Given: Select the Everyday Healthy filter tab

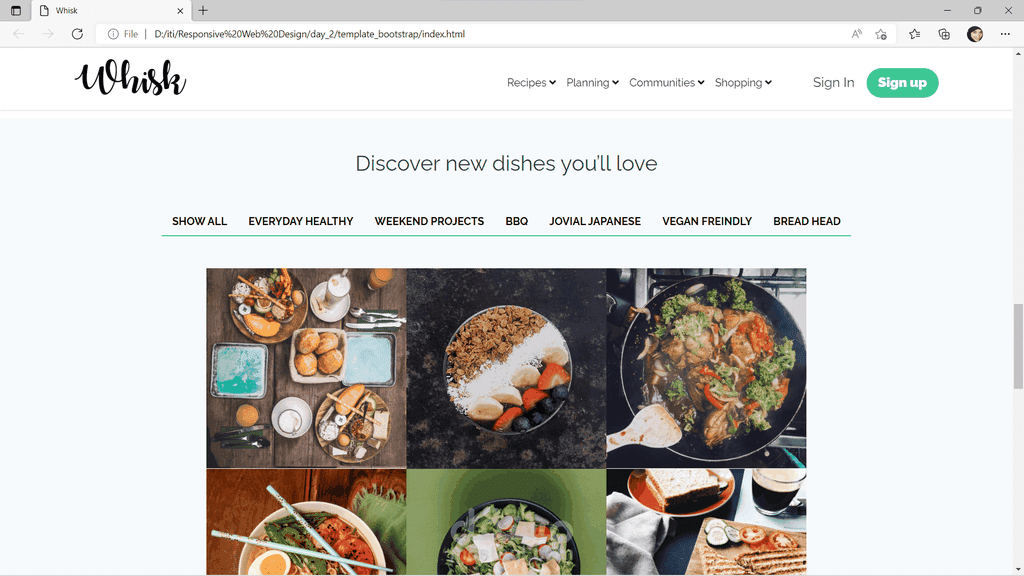Looking at the screenshot, I should 300,221.
